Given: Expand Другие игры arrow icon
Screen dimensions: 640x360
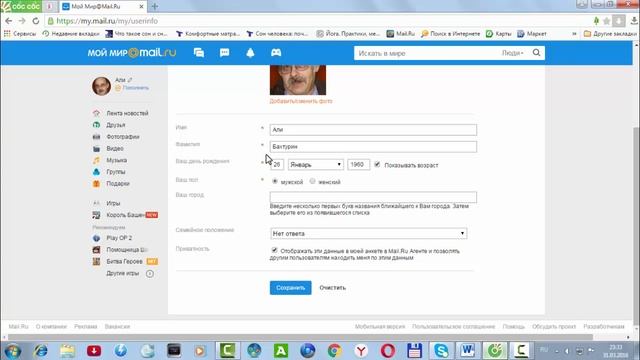Looking at the screenshot, I should coord(150,273).
